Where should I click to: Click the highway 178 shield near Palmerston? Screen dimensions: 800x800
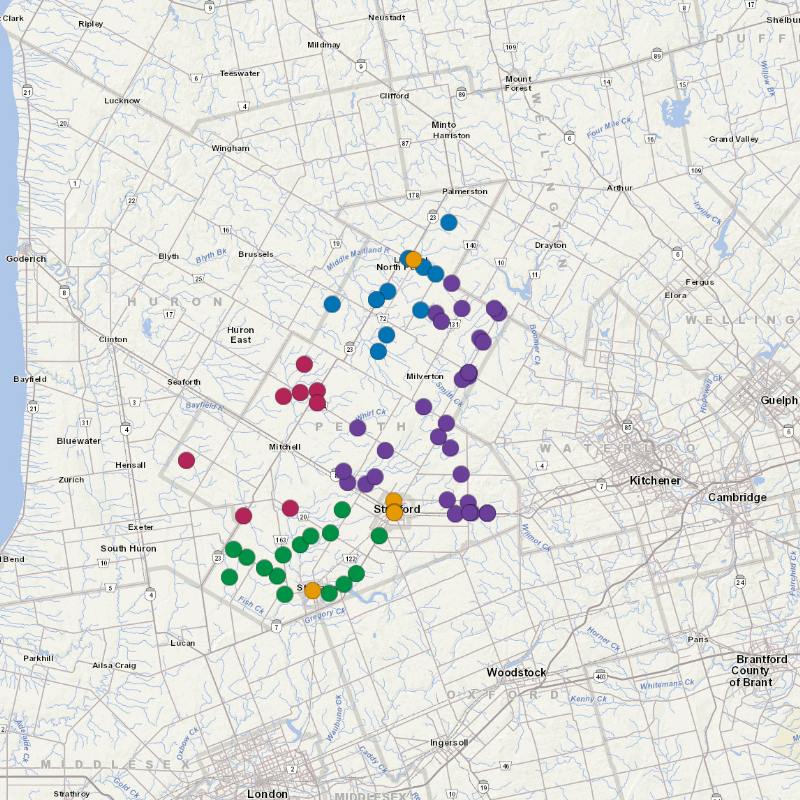click(413, 195)
